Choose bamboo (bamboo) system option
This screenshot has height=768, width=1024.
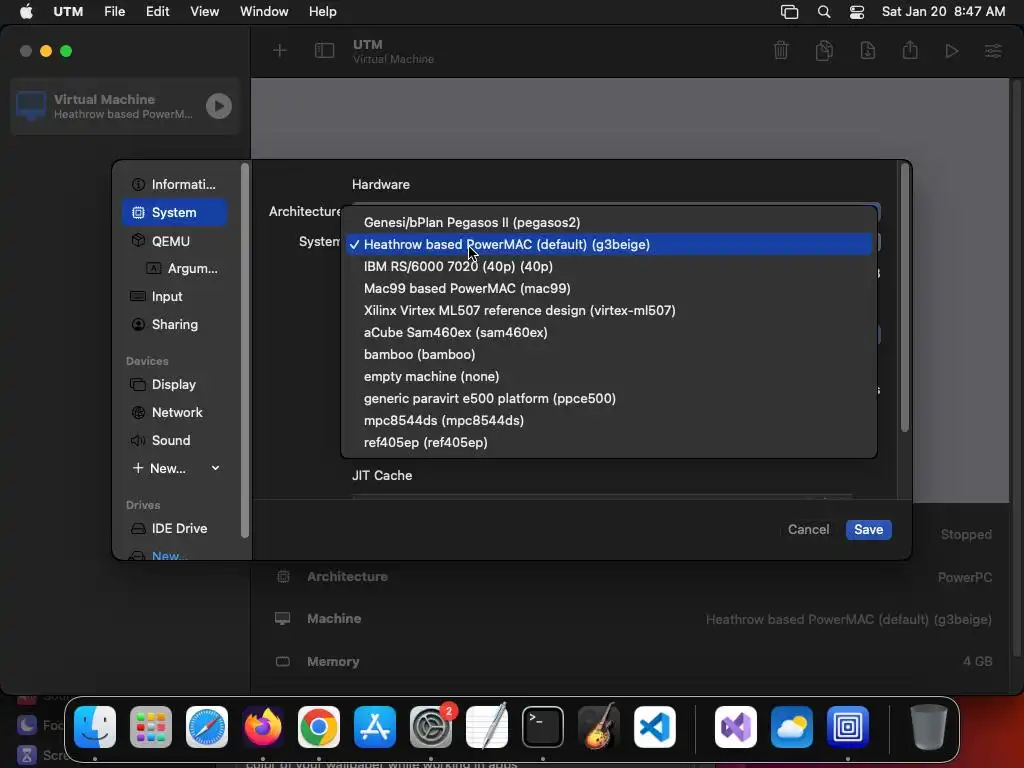[609, 355]
